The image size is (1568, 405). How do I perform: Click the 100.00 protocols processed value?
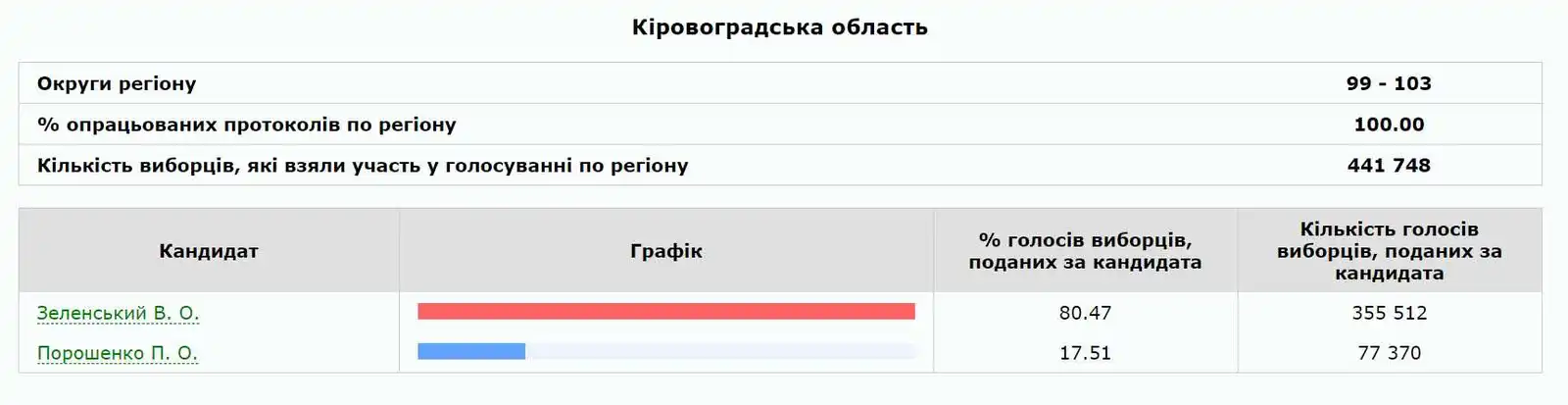click(x=1389, y=125)
